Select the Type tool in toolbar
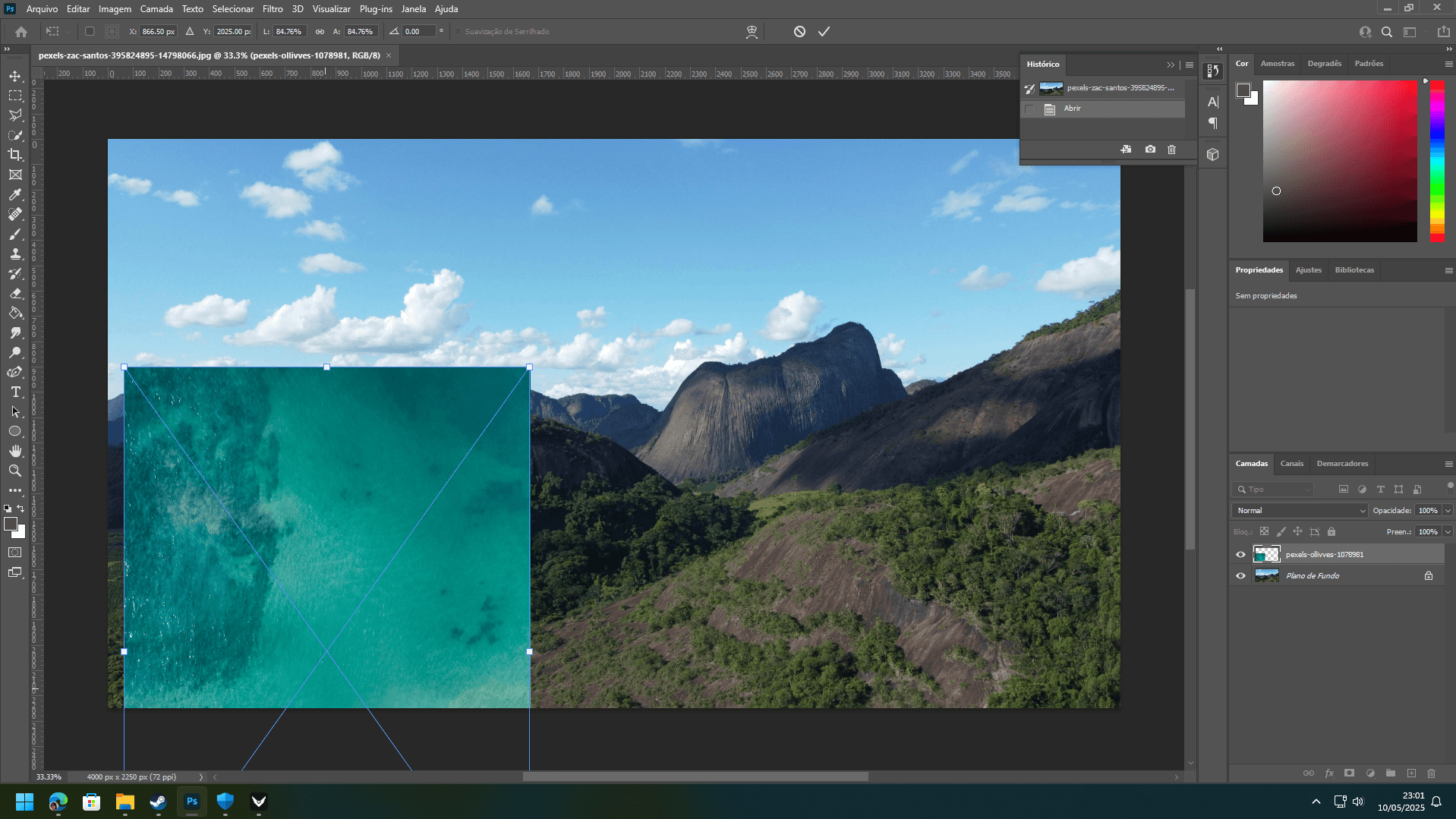This screenshot has width=1456, height=819. click(x=15, y=392)
